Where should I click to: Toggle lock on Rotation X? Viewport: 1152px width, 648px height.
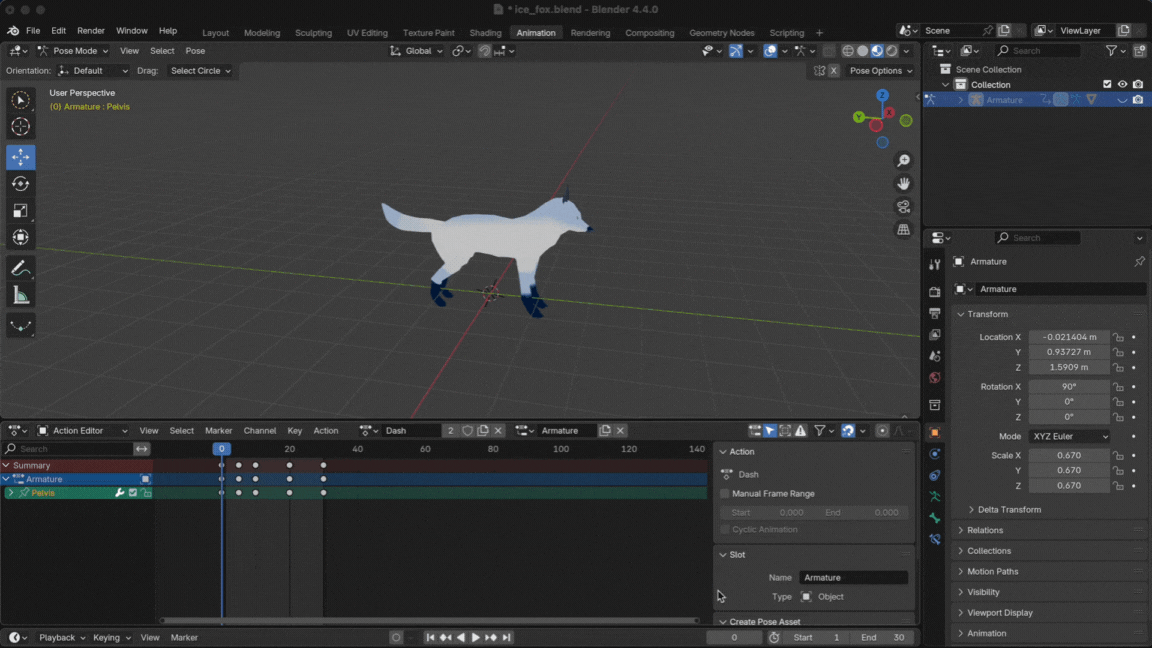[x=1118, y=386]
